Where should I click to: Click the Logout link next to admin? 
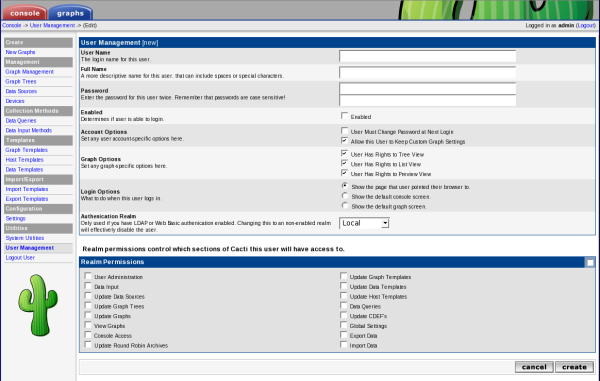[x=586, y=25]
